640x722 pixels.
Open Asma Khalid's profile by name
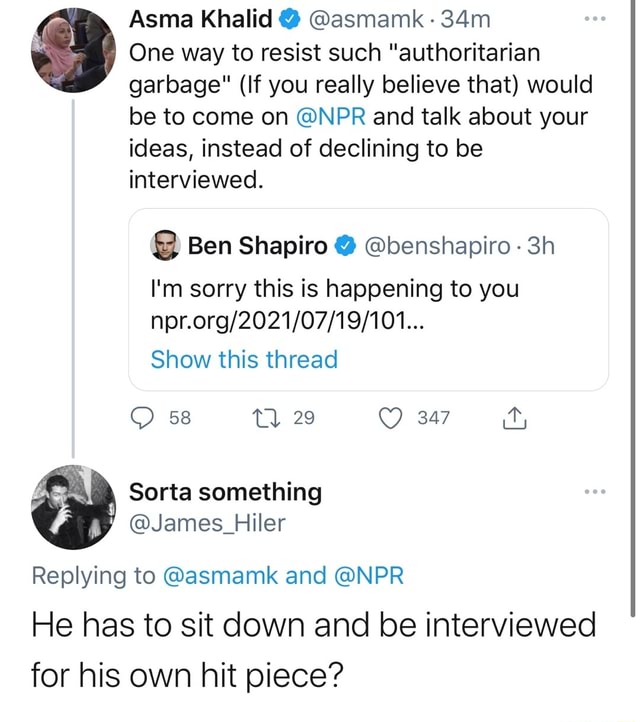(x=200, y=18)
